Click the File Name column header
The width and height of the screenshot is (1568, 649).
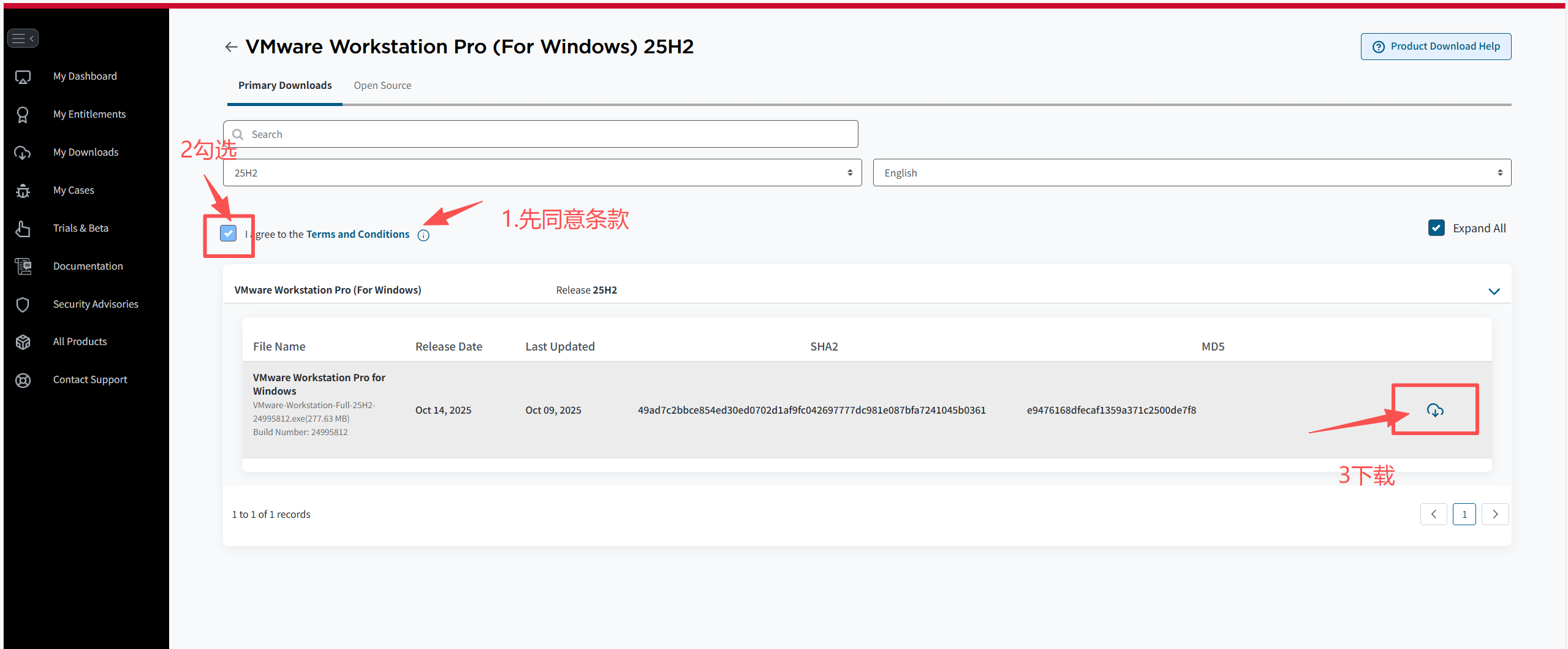pyautogui.click(x=279, y=346)
